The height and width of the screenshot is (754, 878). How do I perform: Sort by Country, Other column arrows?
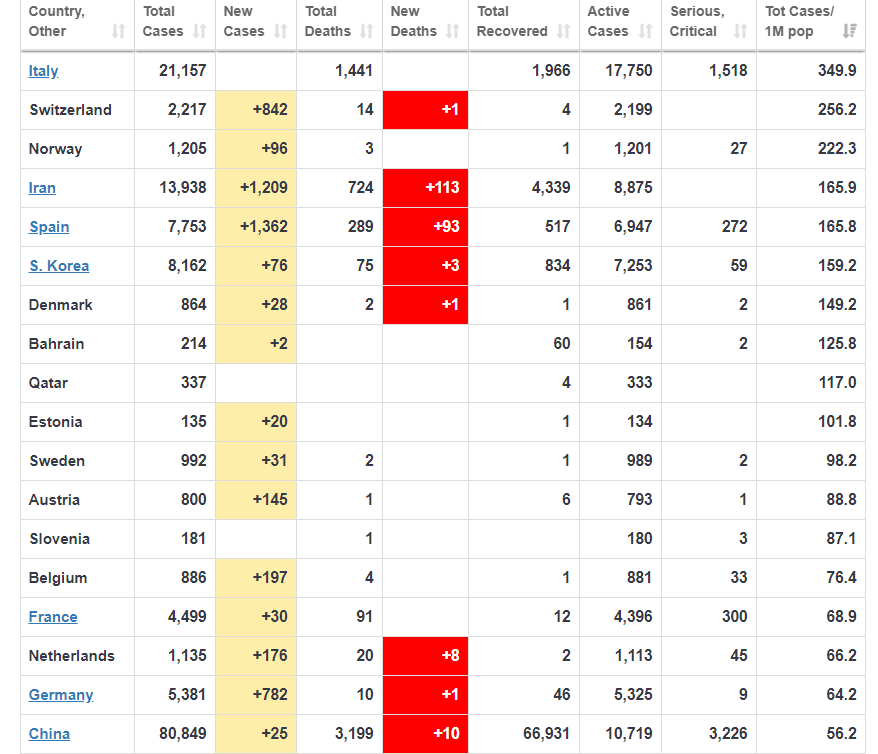(x=119, y=31)
